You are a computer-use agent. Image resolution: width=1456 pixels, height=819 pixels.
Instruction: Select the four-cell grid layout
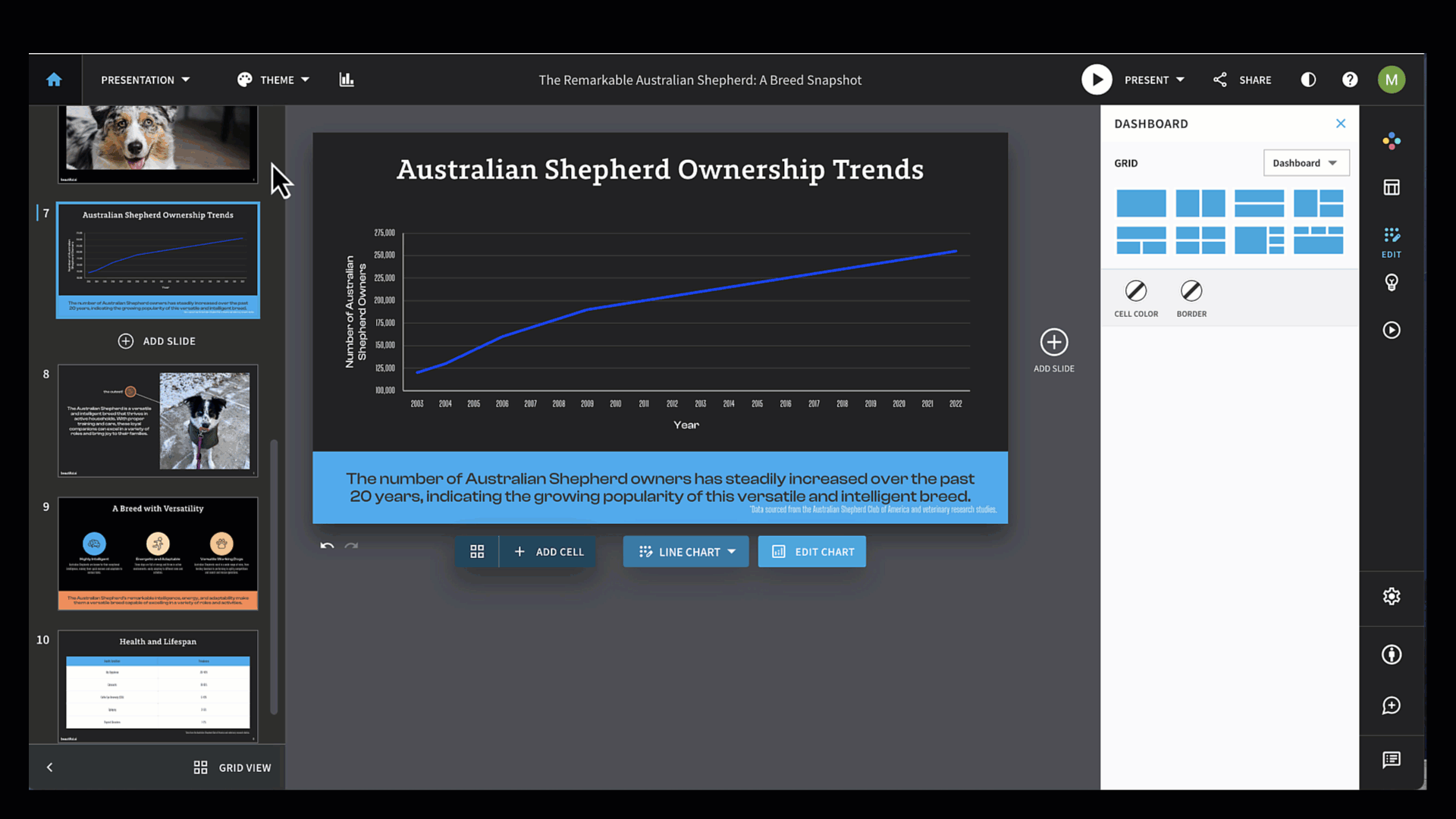click(x=1200, y=240)
